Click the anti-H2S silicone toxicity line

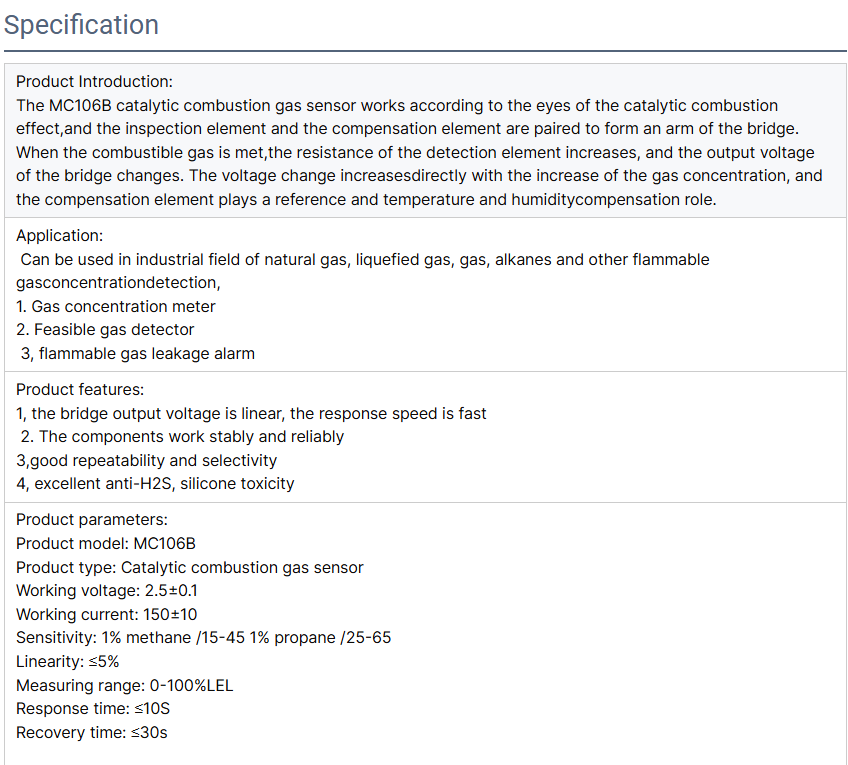155,484
